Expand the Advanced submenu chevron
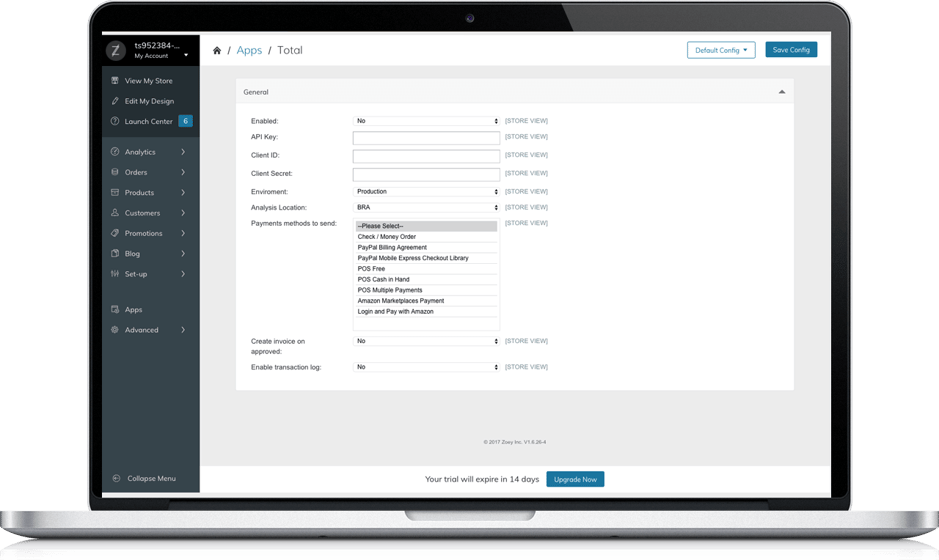 click(183, 330)
